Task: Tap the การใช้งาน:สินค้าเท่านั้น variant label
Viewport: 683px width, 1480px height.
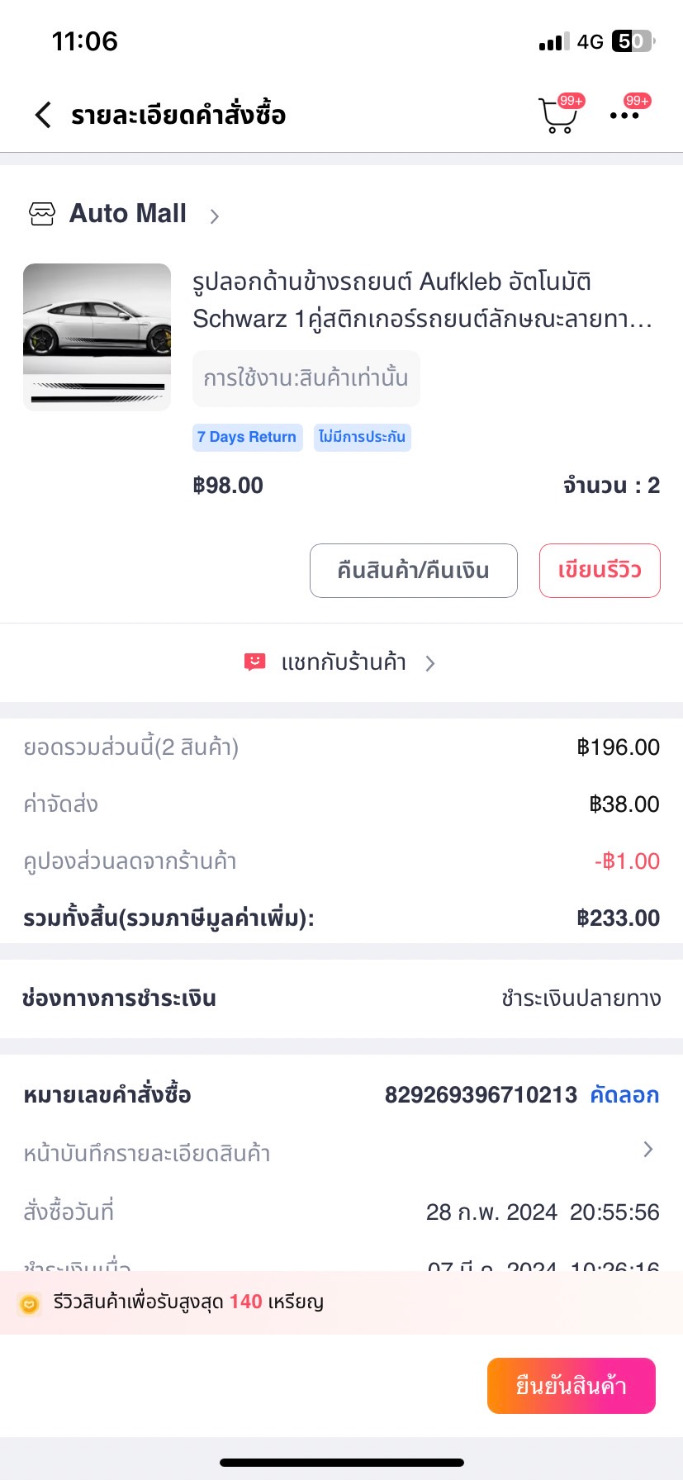Action: pos(306,379)
